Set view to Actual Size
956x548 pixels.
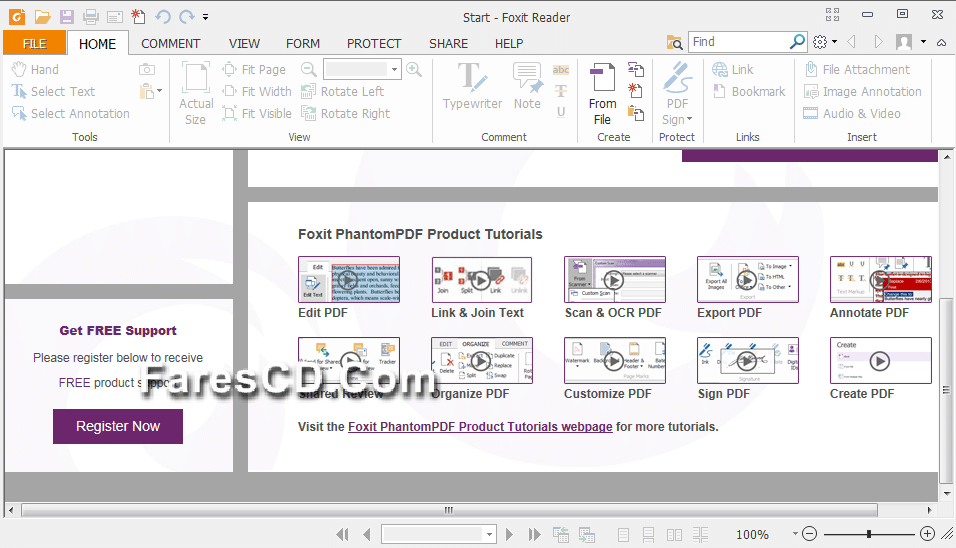196,93
